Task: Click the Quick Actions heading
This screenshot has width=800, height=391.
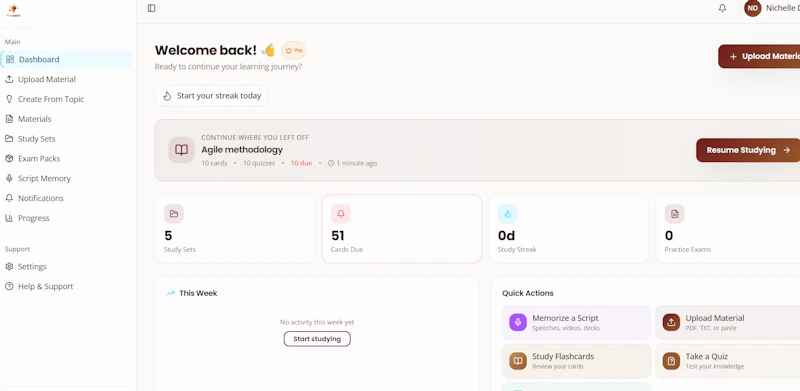Action: [528, 293]
